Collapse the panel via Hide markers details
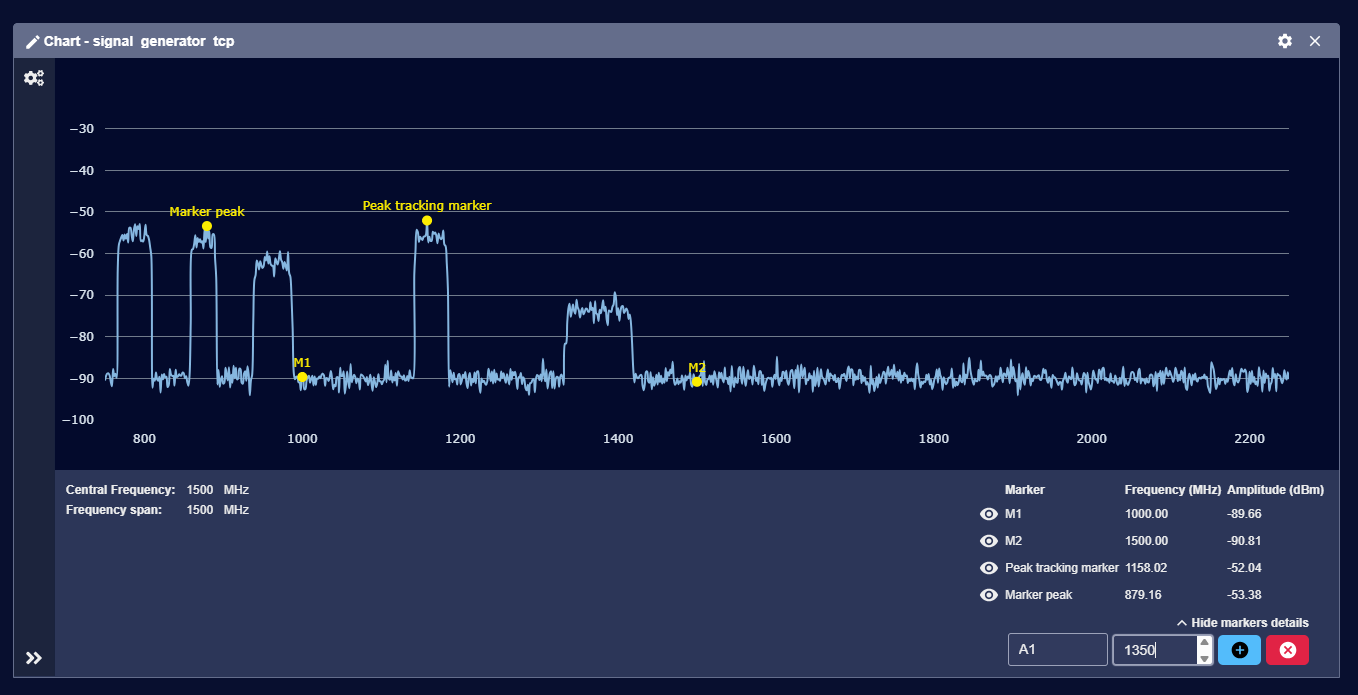This screenshot has width=1358, height=695. tap(1246, 622)
